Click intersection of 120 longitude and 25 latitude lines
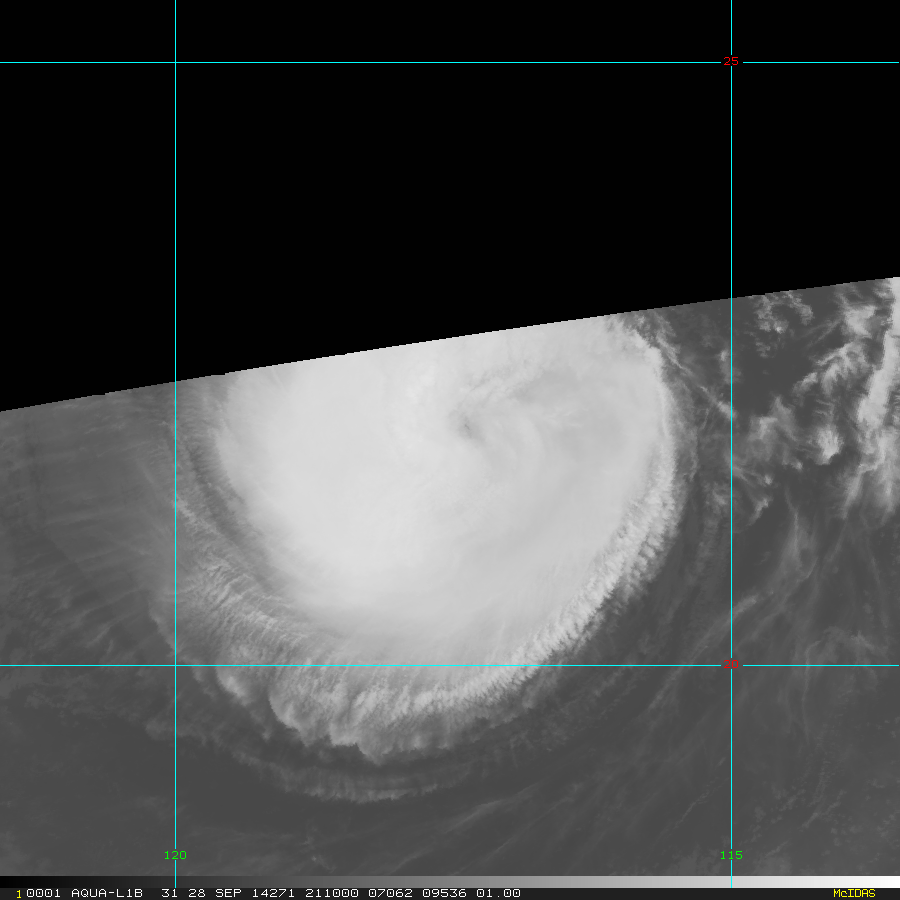This screenshot has height=900, width=900. (x=175, y=62)
